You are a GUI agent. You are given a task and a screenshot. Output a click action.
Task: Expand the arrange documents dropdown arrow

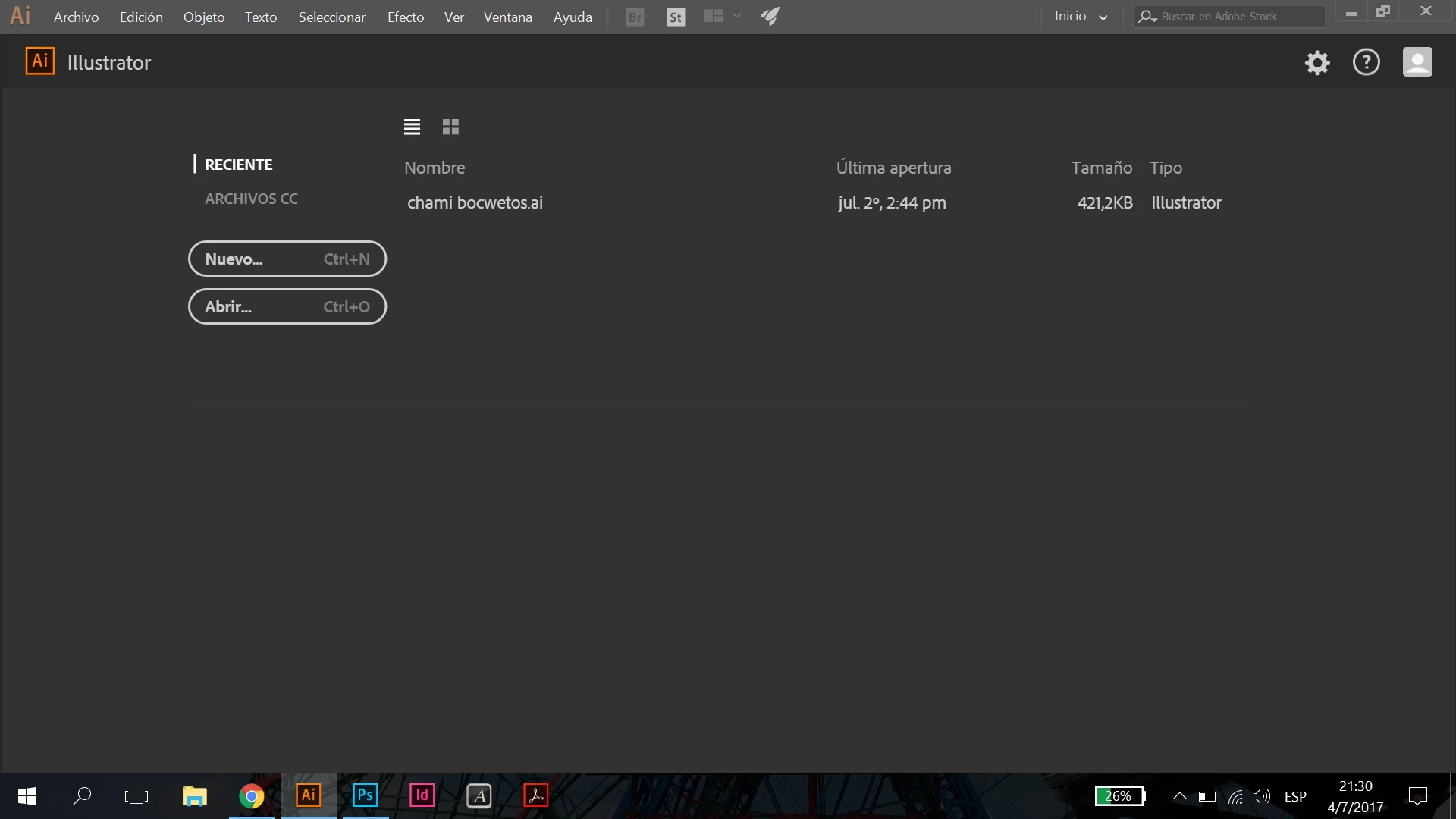pyautogui.click(x=737, y=16)
